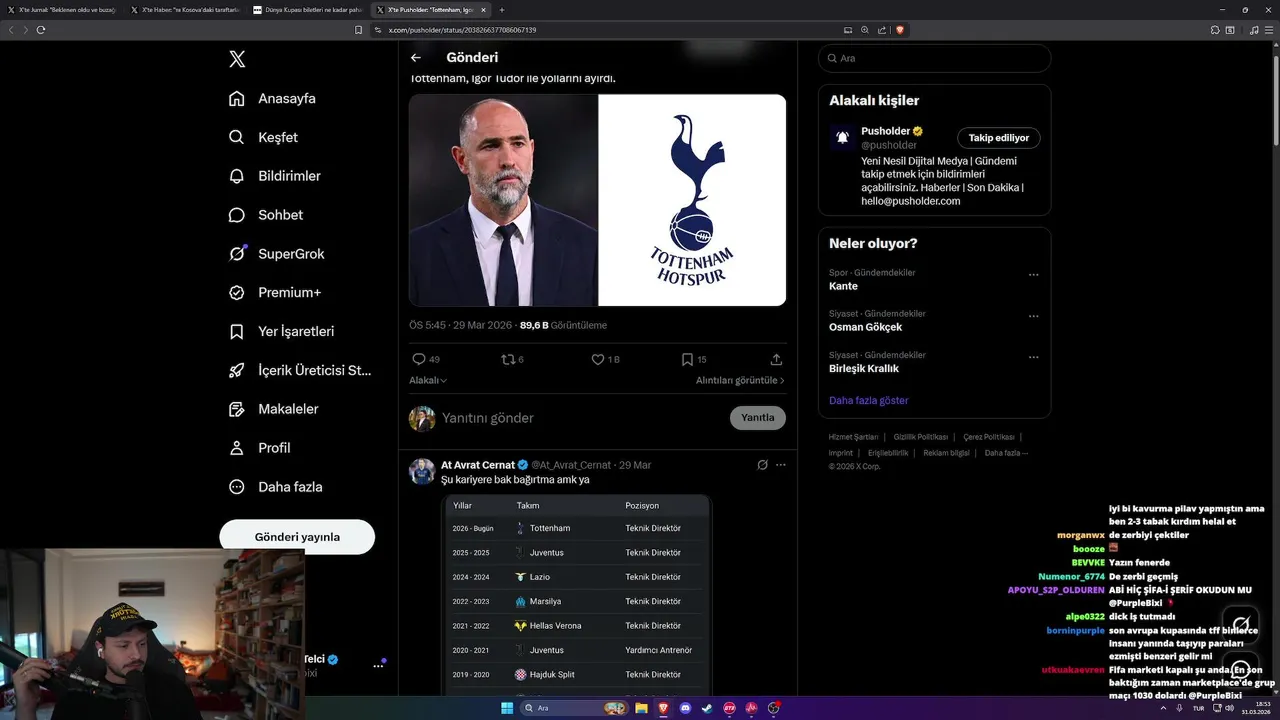Screen dimensions: 1280x720
Task: Click Brave Shields icon in address bar
Action: click(x=900, y=30)
